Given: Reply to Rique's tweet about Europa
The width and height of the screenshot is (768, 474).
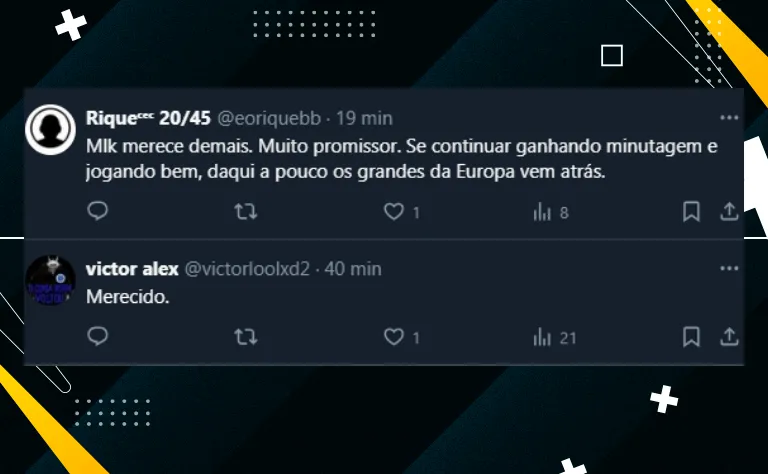Looking at the screenshot, I should [97, 211].
